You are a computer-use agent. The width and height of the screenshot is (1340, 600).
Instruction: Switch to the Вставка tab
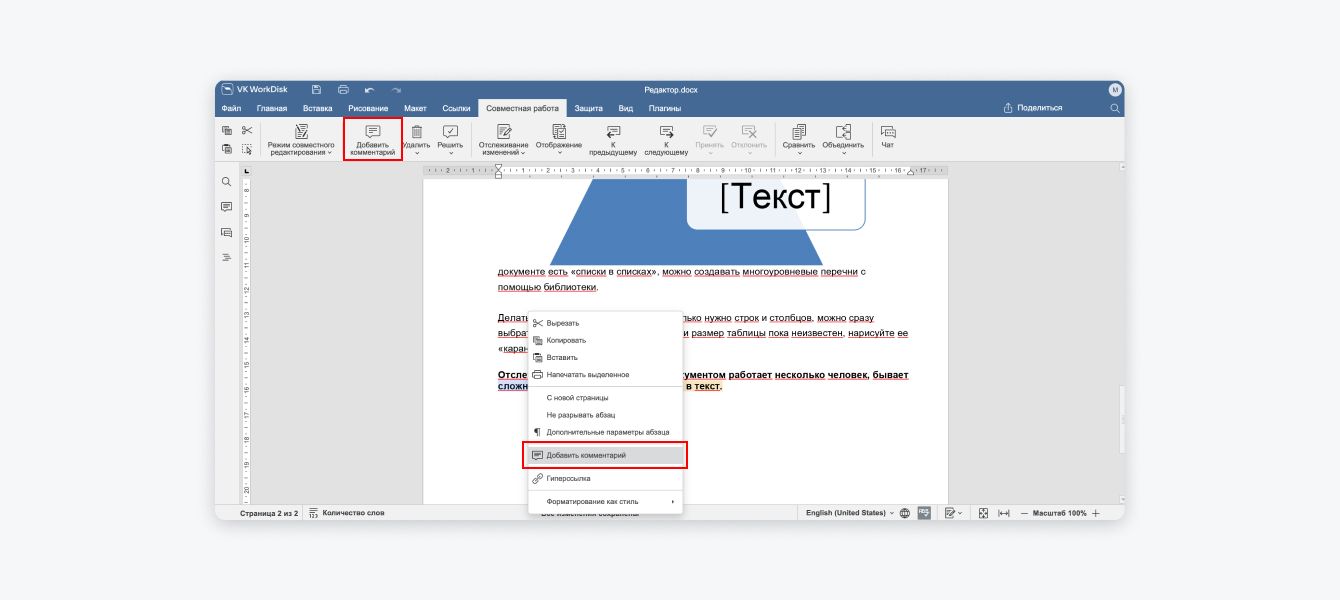point(317,108)
